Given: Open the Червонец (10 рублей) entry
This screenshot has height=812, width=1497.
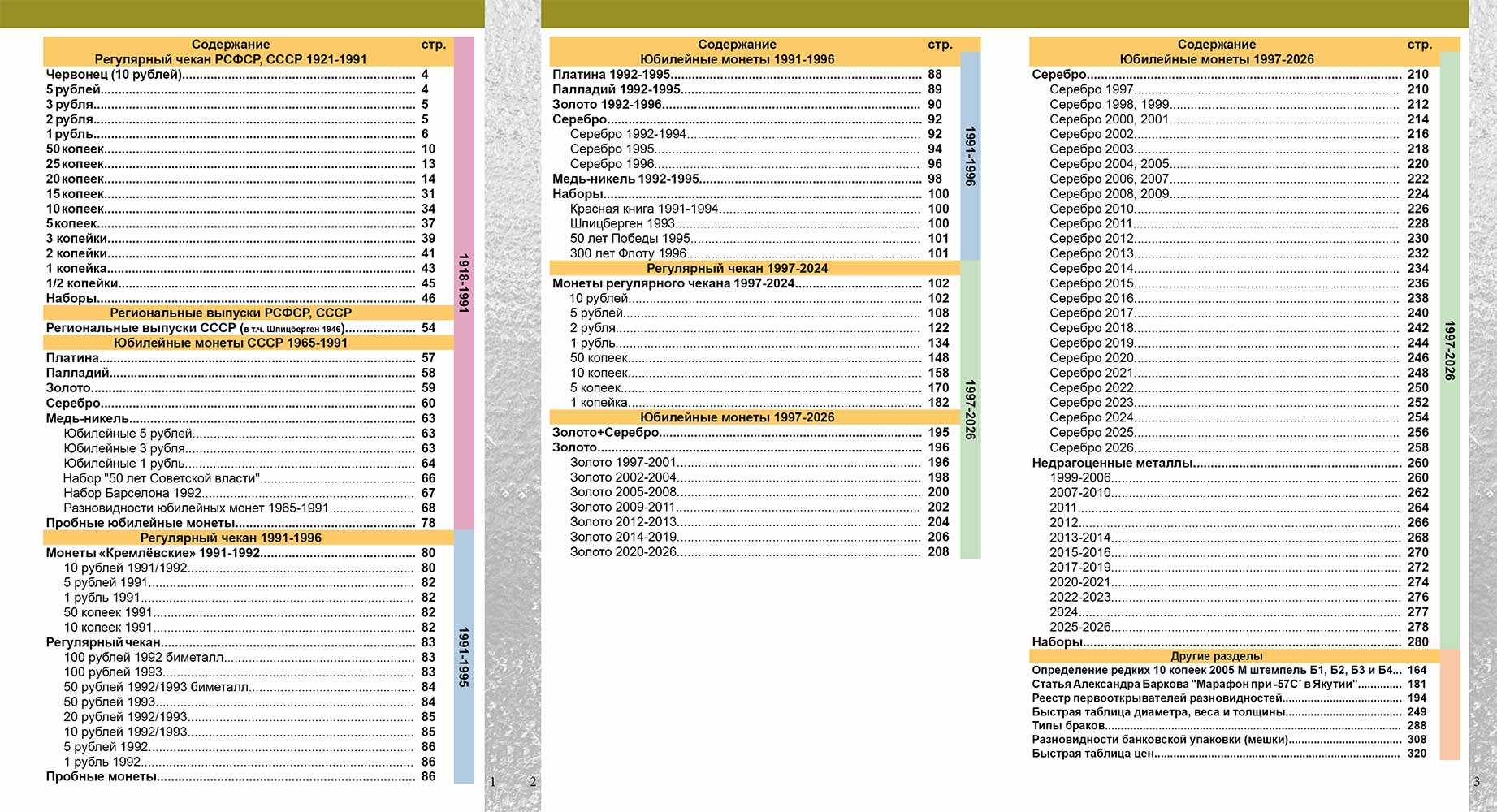Looking at the screenshot, I should pos(114,75).
